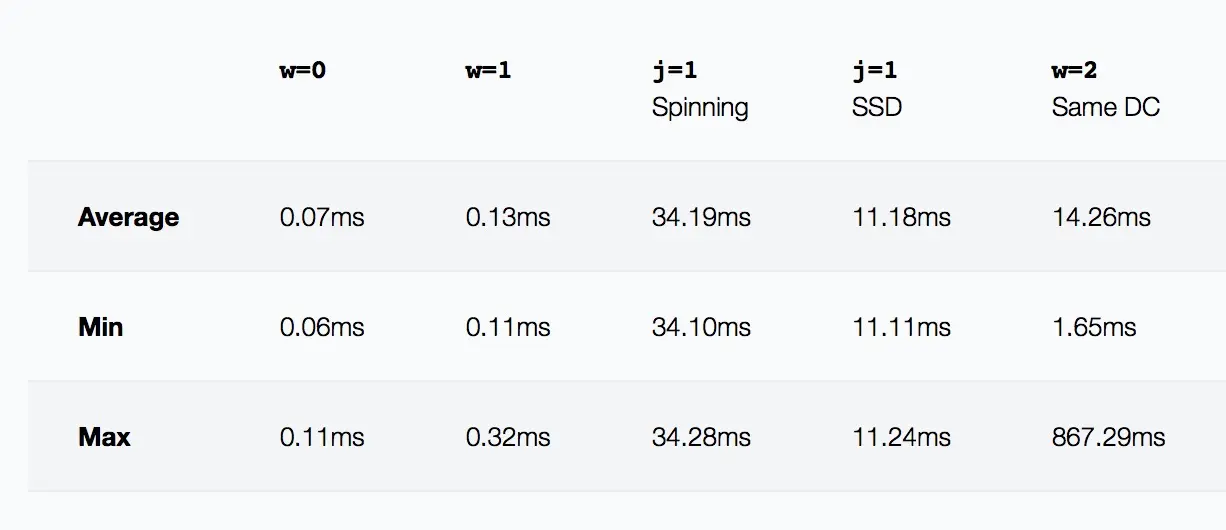Click the 14.26ms average cell
The height and width of the screenshot is (530, 1226).
(1101, 217)
